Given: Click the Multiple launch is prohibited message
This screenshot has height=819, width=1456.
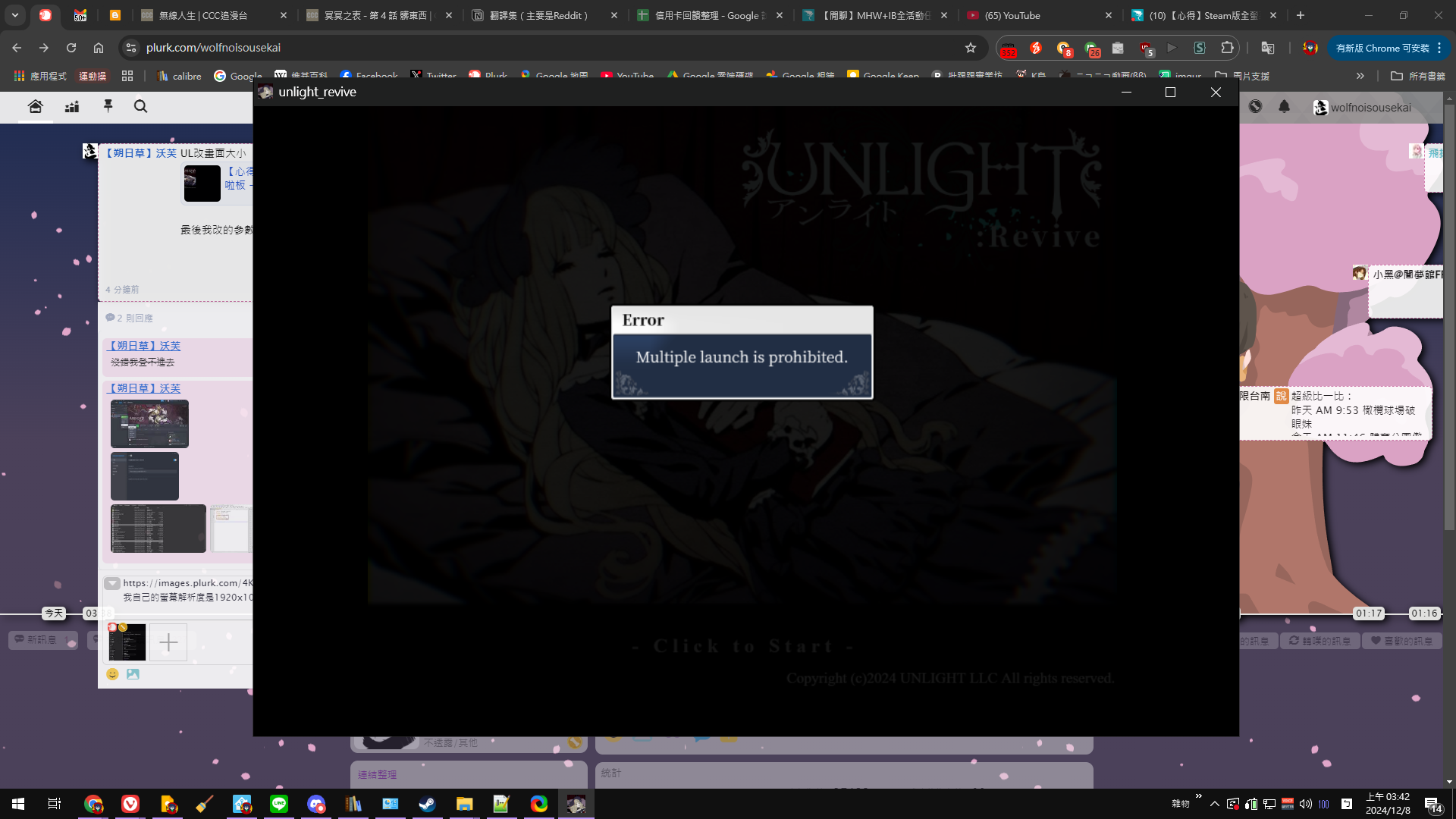Looking at the screenshot, I should coord(742,357).
